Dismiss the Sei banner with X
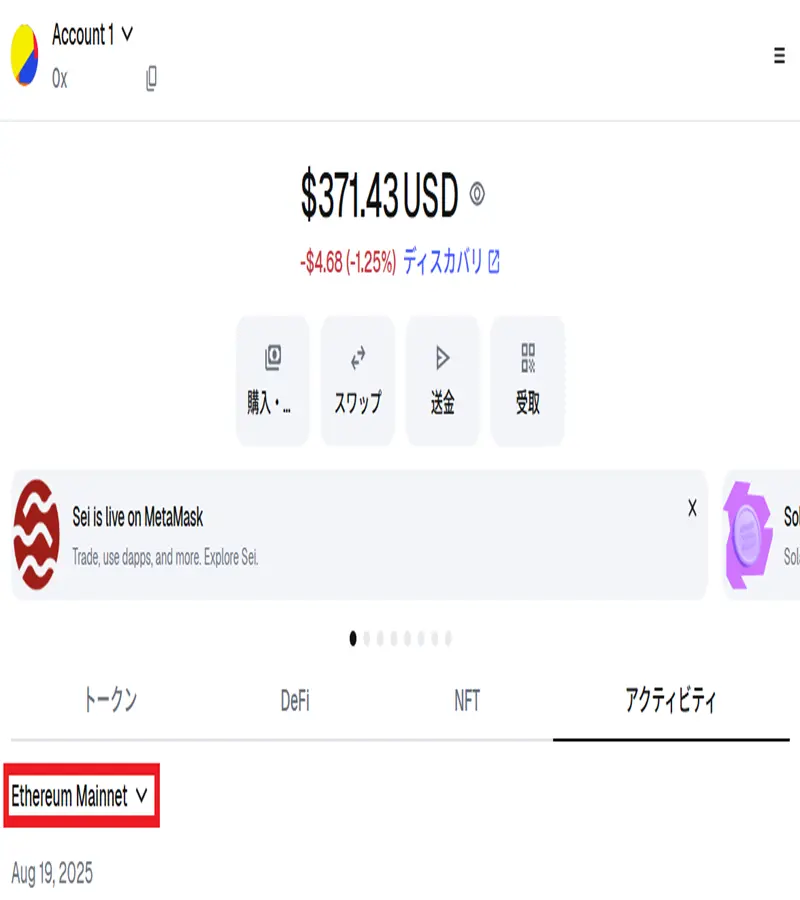Image resolution: width=800 pixels, height=900 pixels. 693,508
